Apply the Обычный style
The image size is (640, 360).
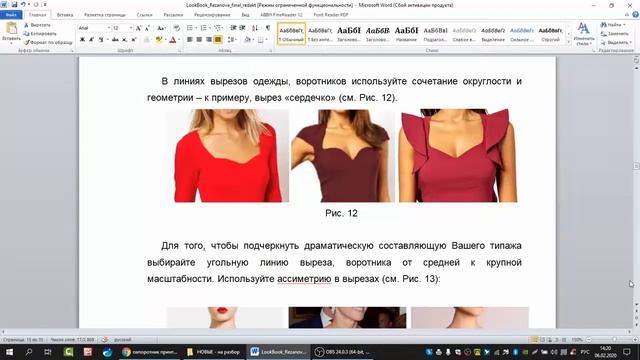291,33
